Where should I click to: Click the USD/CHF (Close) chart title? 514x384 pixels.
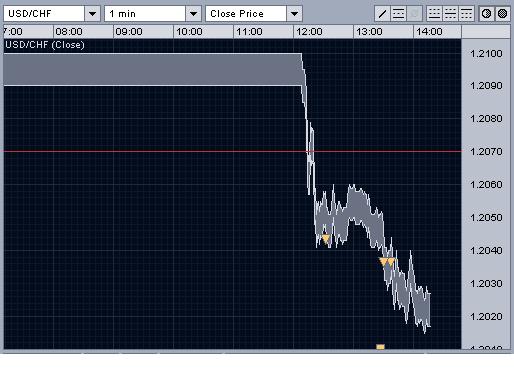point(45,45)
